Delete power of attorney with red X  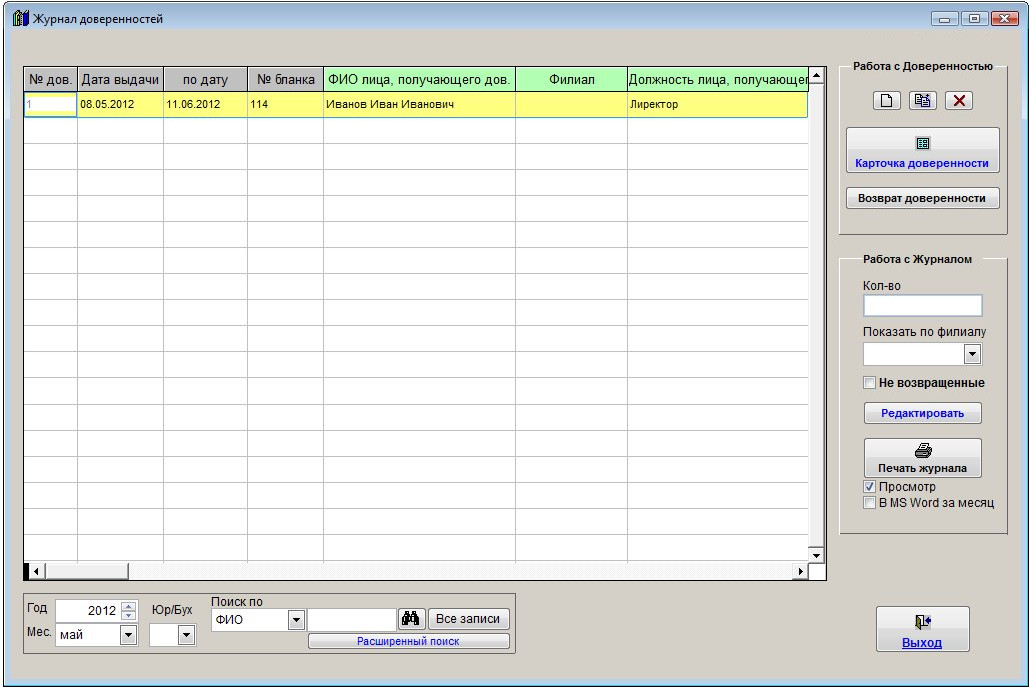tap(959, 100)
